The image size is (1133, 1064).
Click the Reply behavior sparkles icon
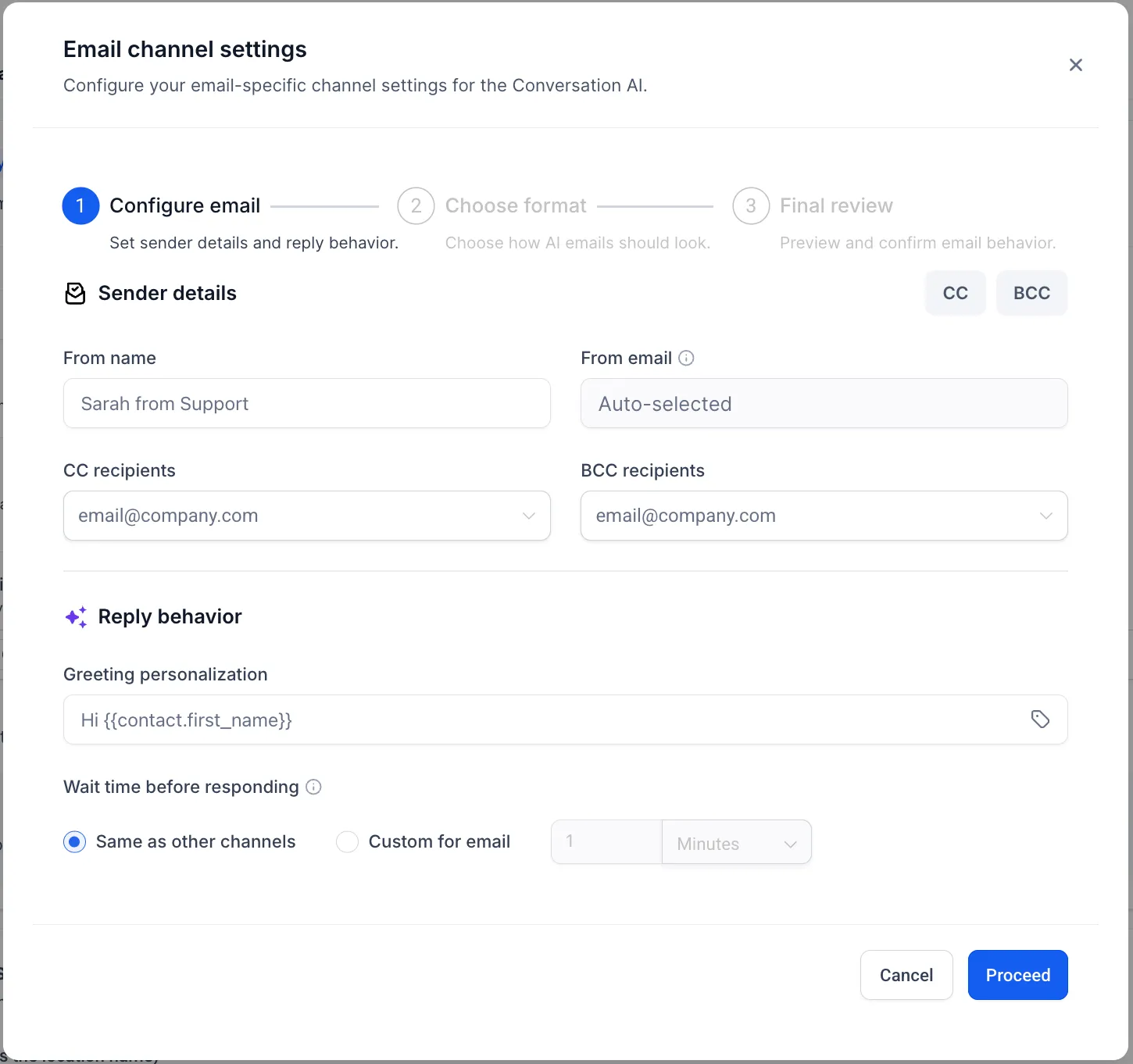(75, 617)
